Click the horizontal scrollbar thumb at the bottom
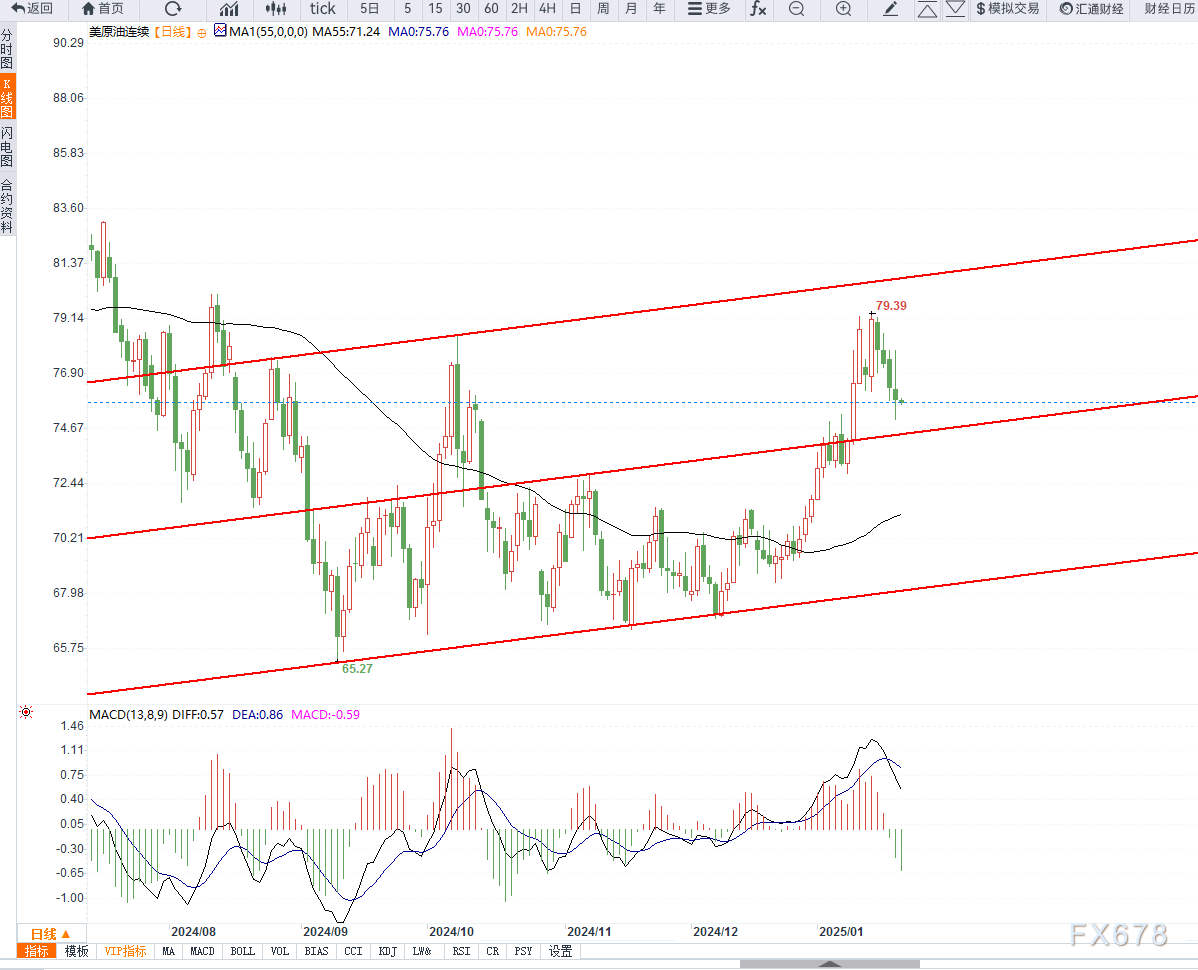1198x970 pixels. click(x=830, y=965)
